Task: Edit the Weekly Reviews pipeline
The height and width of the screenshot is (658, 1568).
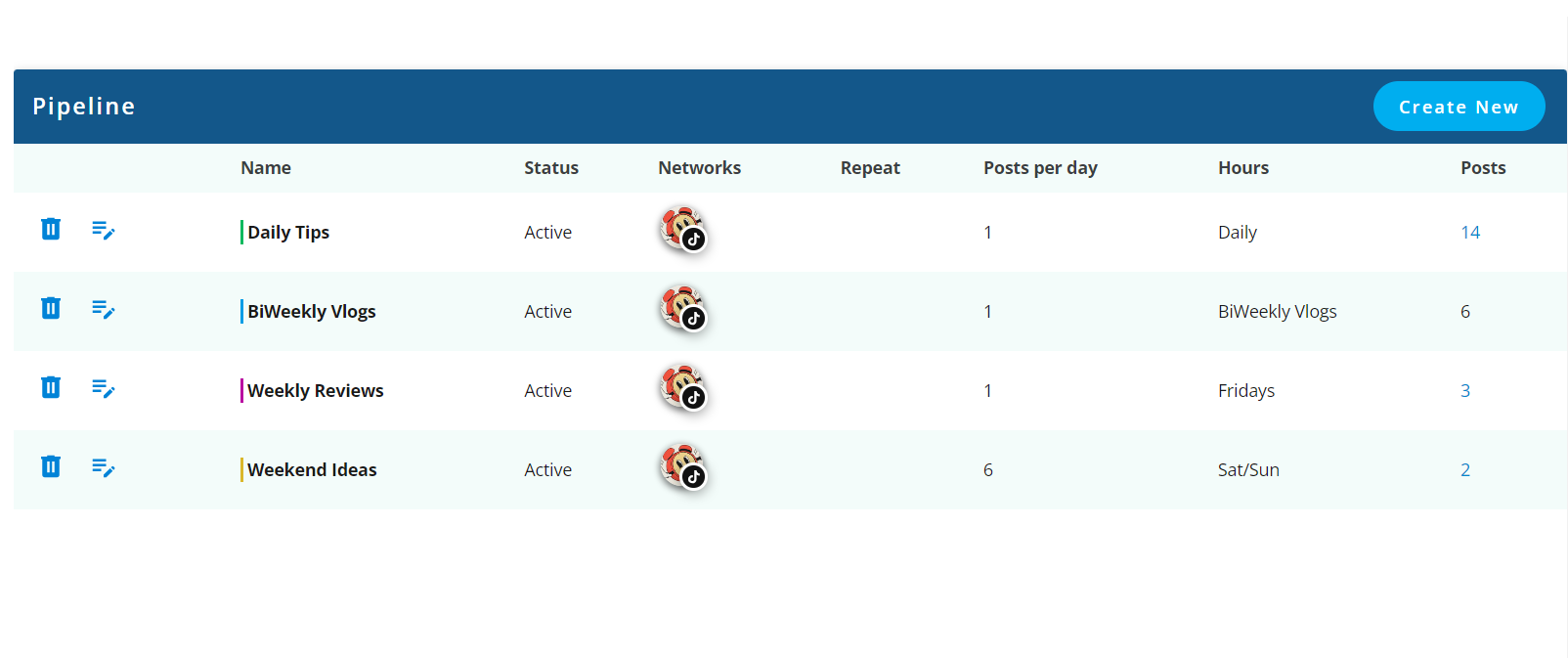Action: [103, 388]
